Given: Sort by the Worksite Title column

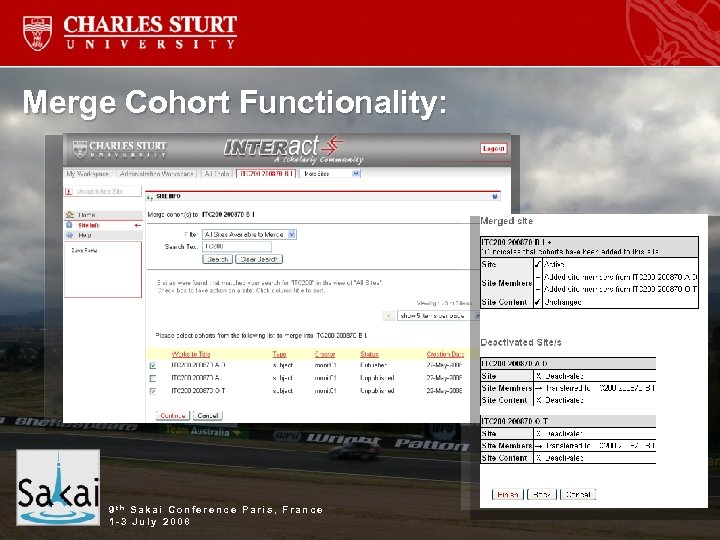Looking at the screenshot, I should 191,354.
